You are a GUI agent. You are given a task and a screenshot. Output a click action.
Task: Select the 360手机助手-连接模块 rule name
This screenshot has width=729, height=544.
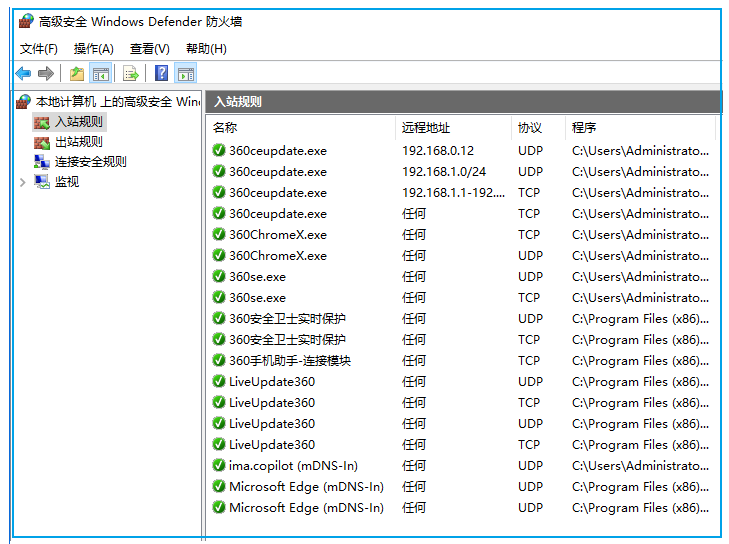290,360
